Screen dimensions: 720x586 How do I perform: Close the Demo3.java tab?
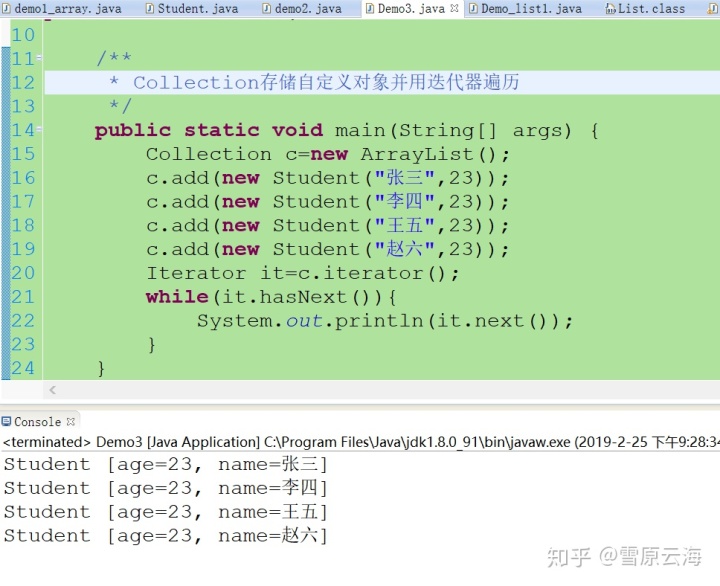click(454, 8)
